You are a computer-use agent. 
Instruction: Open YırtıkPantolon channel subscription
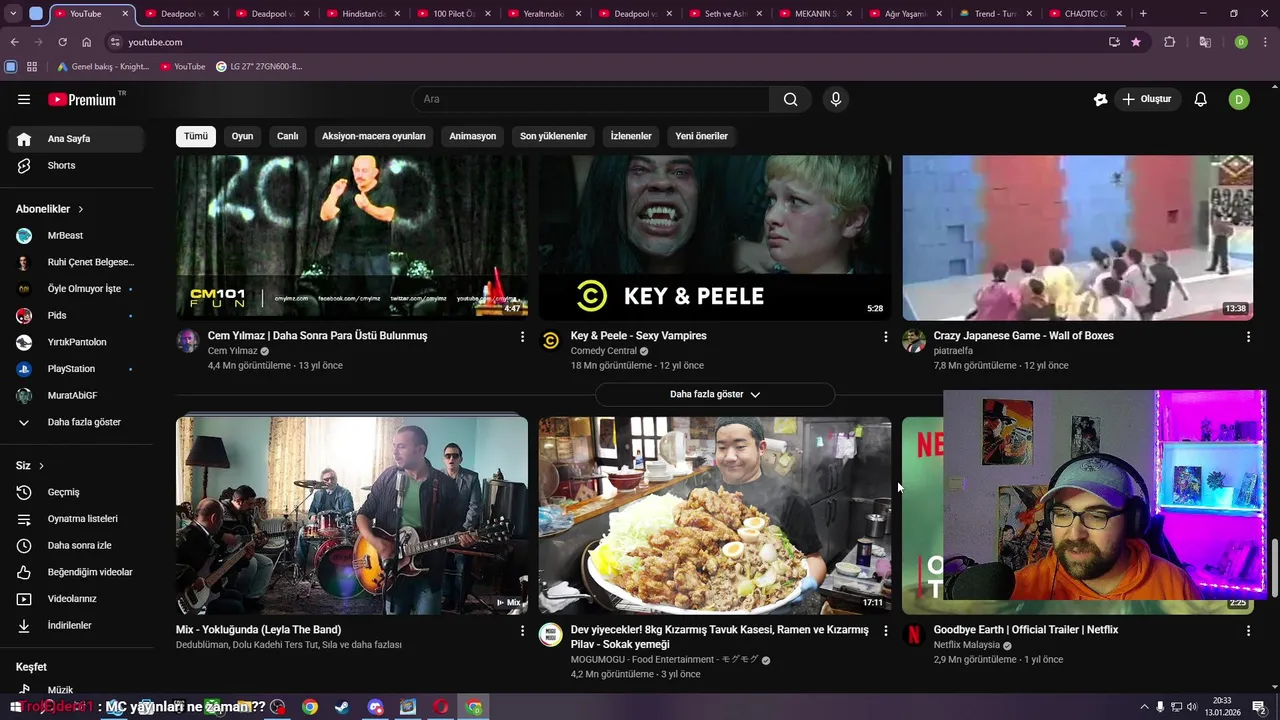[76, 342]
